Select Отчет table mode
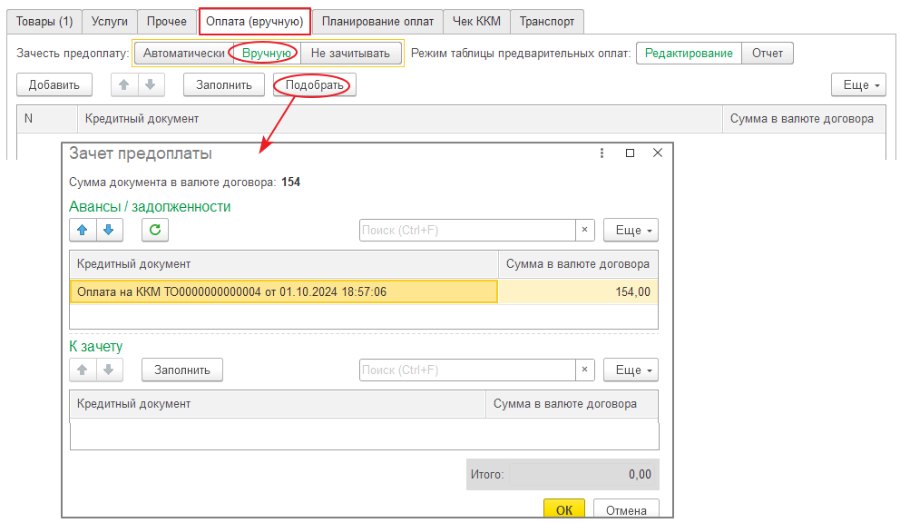The height and width of the screenshot is (523, 900). click(x=767, y=53)
